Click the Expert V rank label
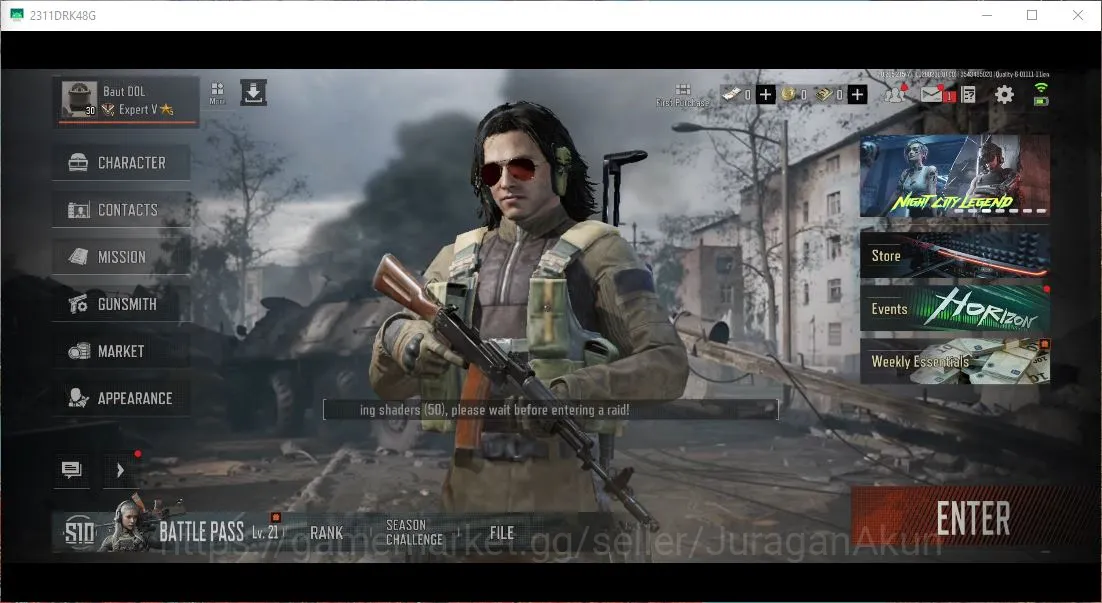 (138, 110)
